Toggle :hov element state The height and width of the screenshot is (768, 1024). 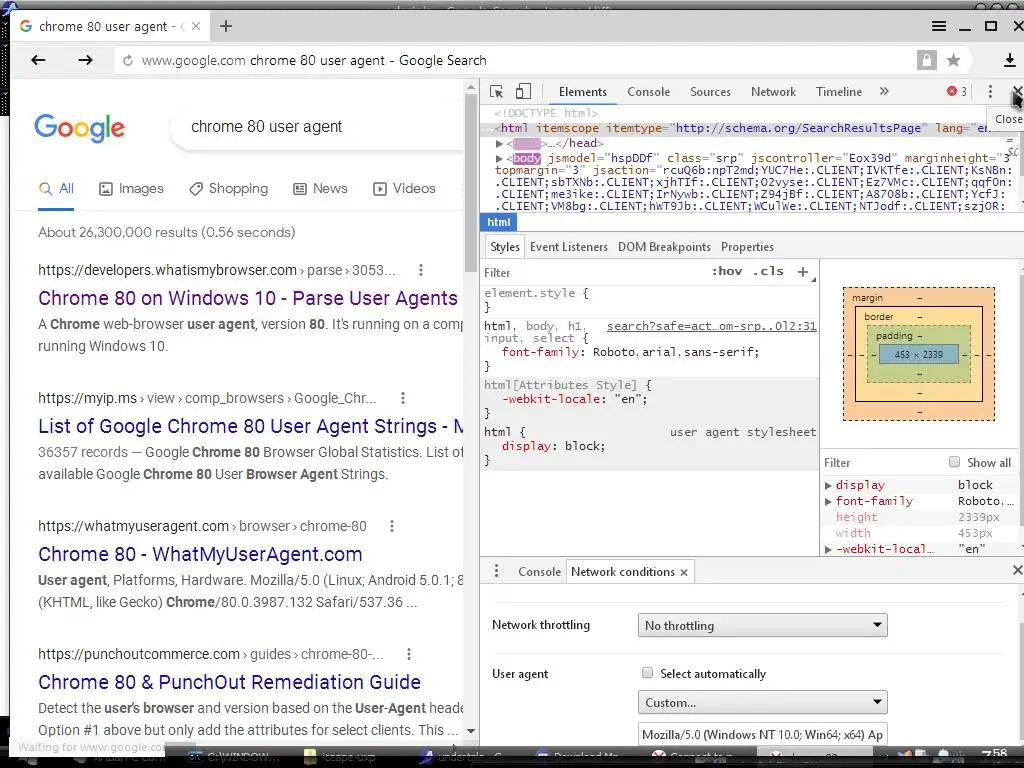click(726, 271)
